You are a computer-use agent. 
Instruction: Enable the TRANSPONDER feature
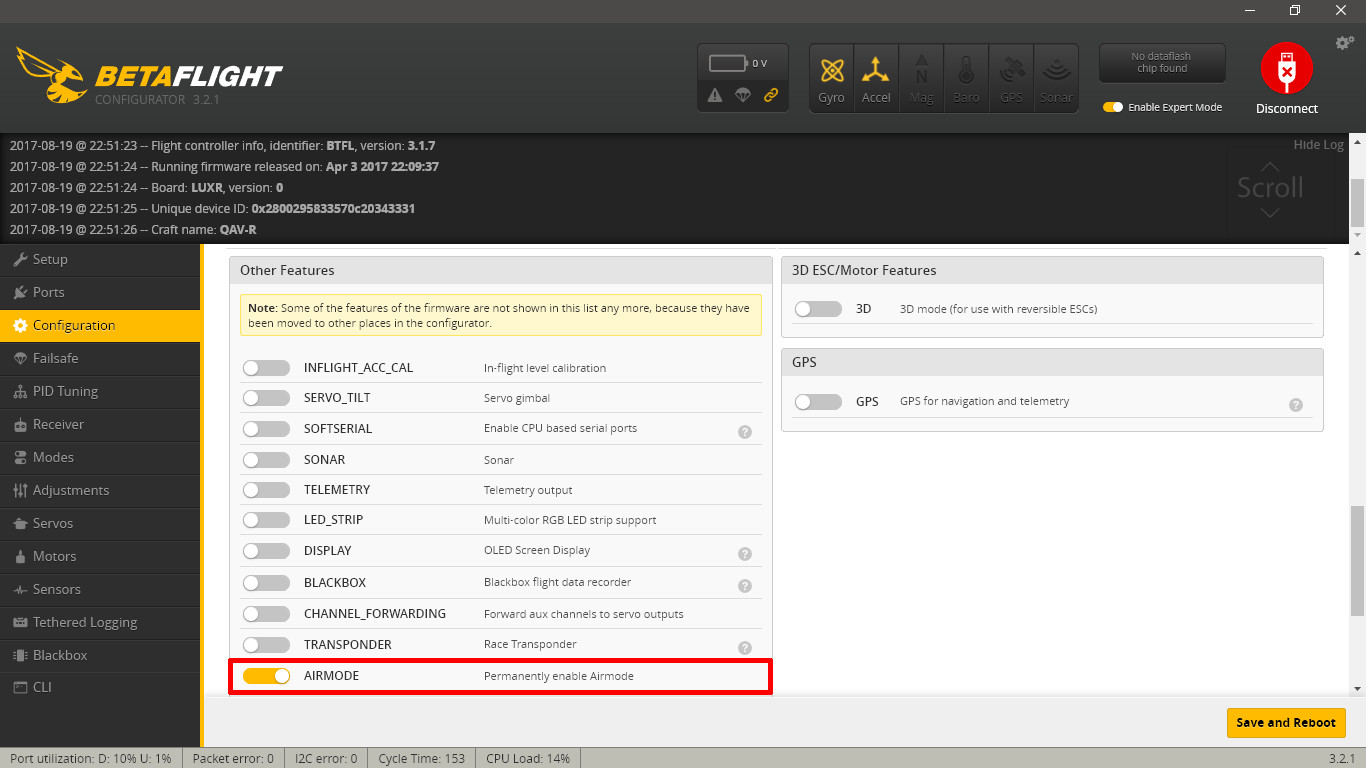tap(266, 645)
